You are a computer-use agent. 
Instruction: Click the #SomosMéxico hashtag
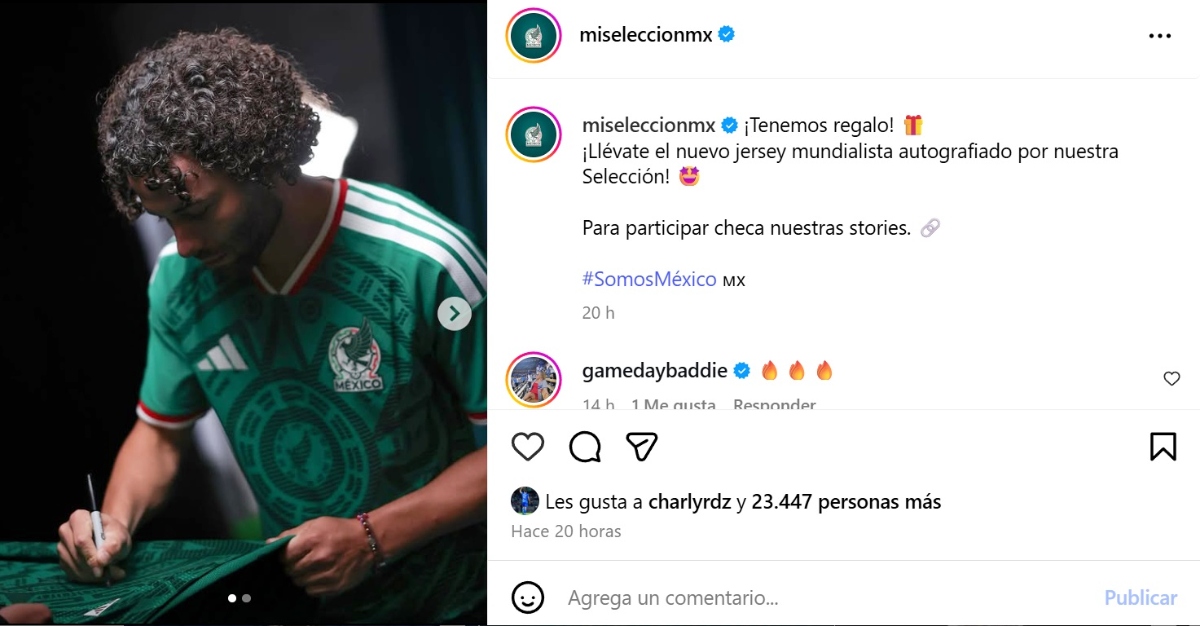pos(649,279)
